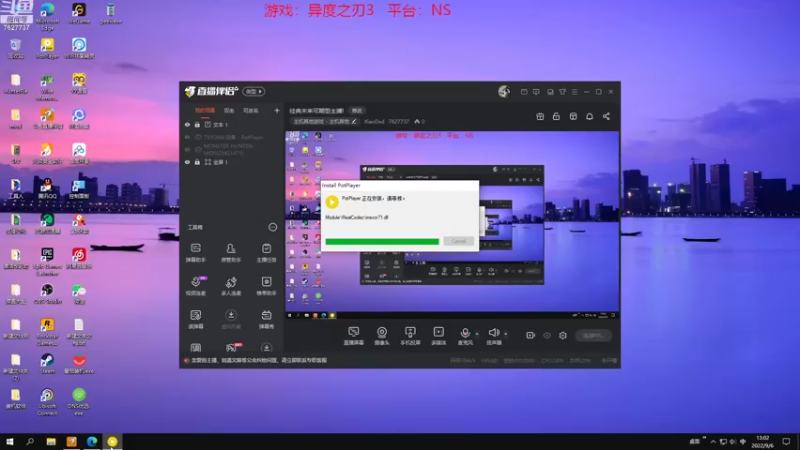Open File Explorer from taskbar
Viewport: 800px width, 450px height.
point(51,441)
